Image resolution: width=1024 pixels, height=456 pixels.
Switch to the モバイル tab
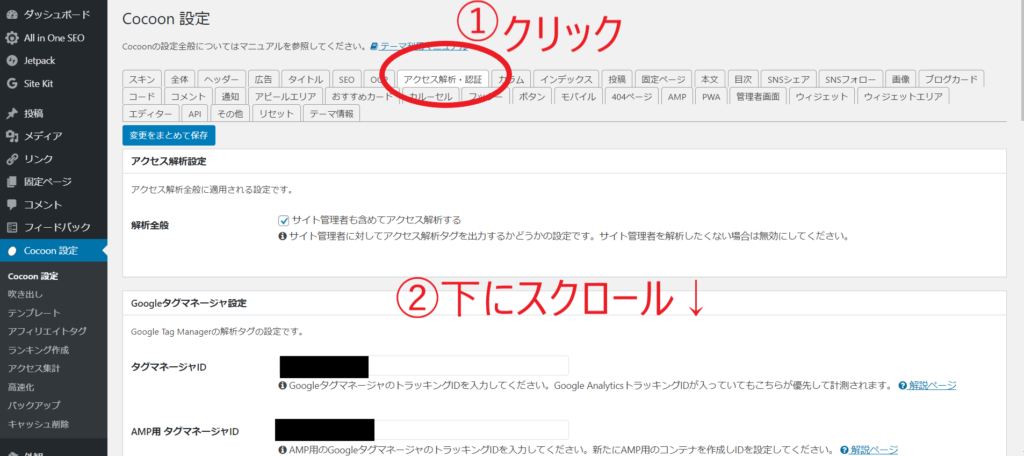click(x=579, y=97)
